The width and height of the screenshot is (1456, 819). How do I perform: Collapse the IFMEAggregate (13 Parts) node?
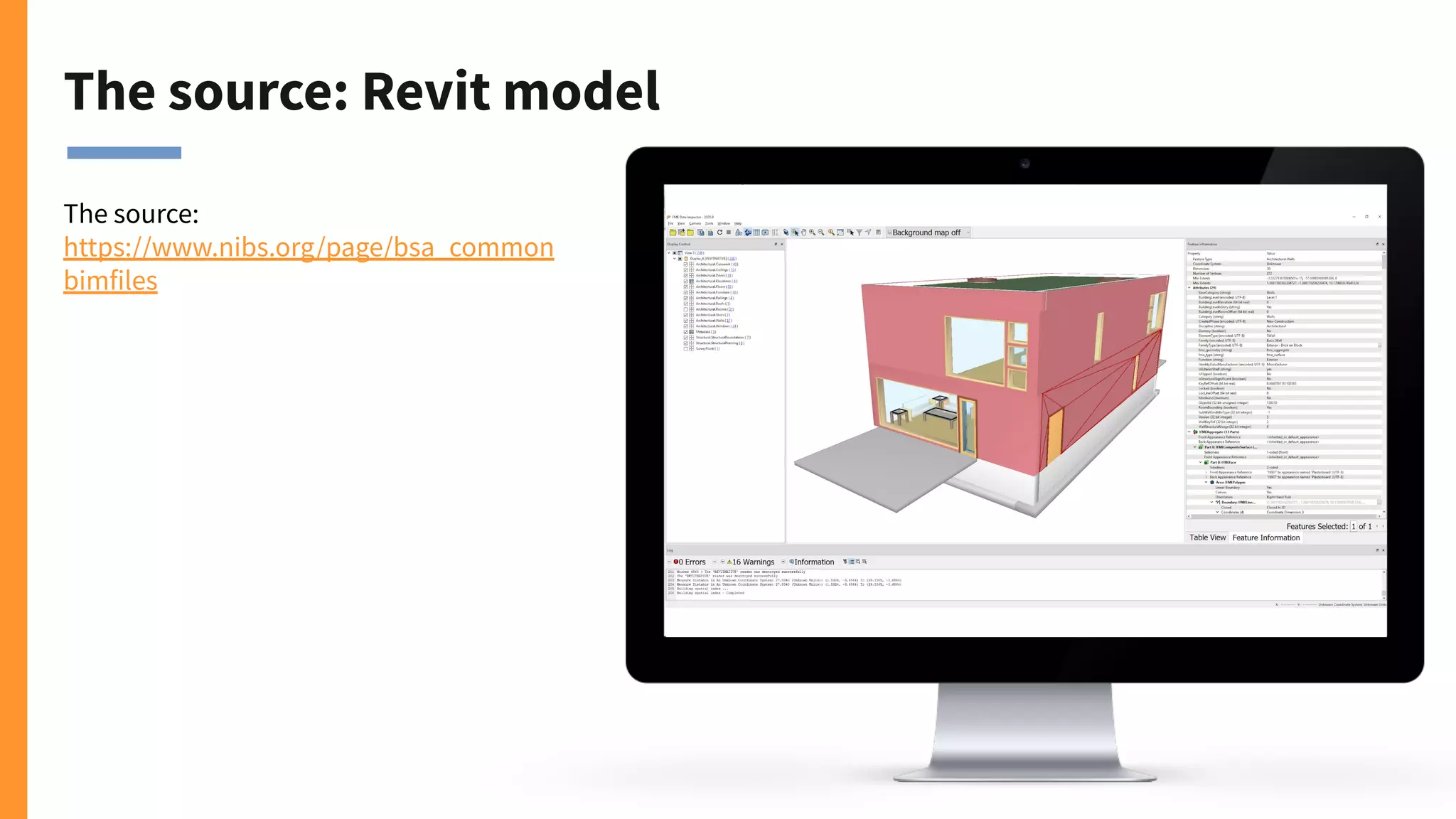[1189, 432]
